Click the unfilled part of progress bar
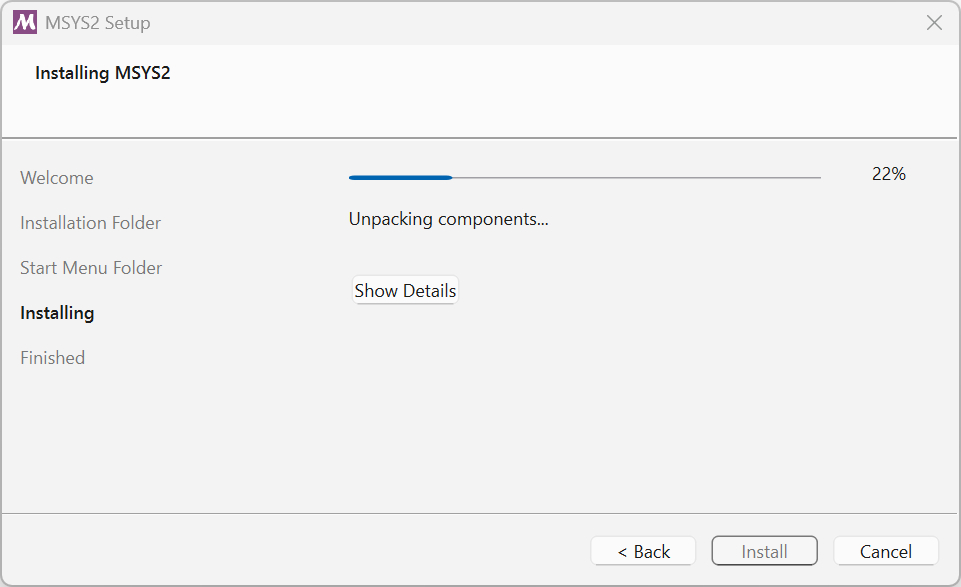Screen dimensions: 961x587 (x=637, y=178)
